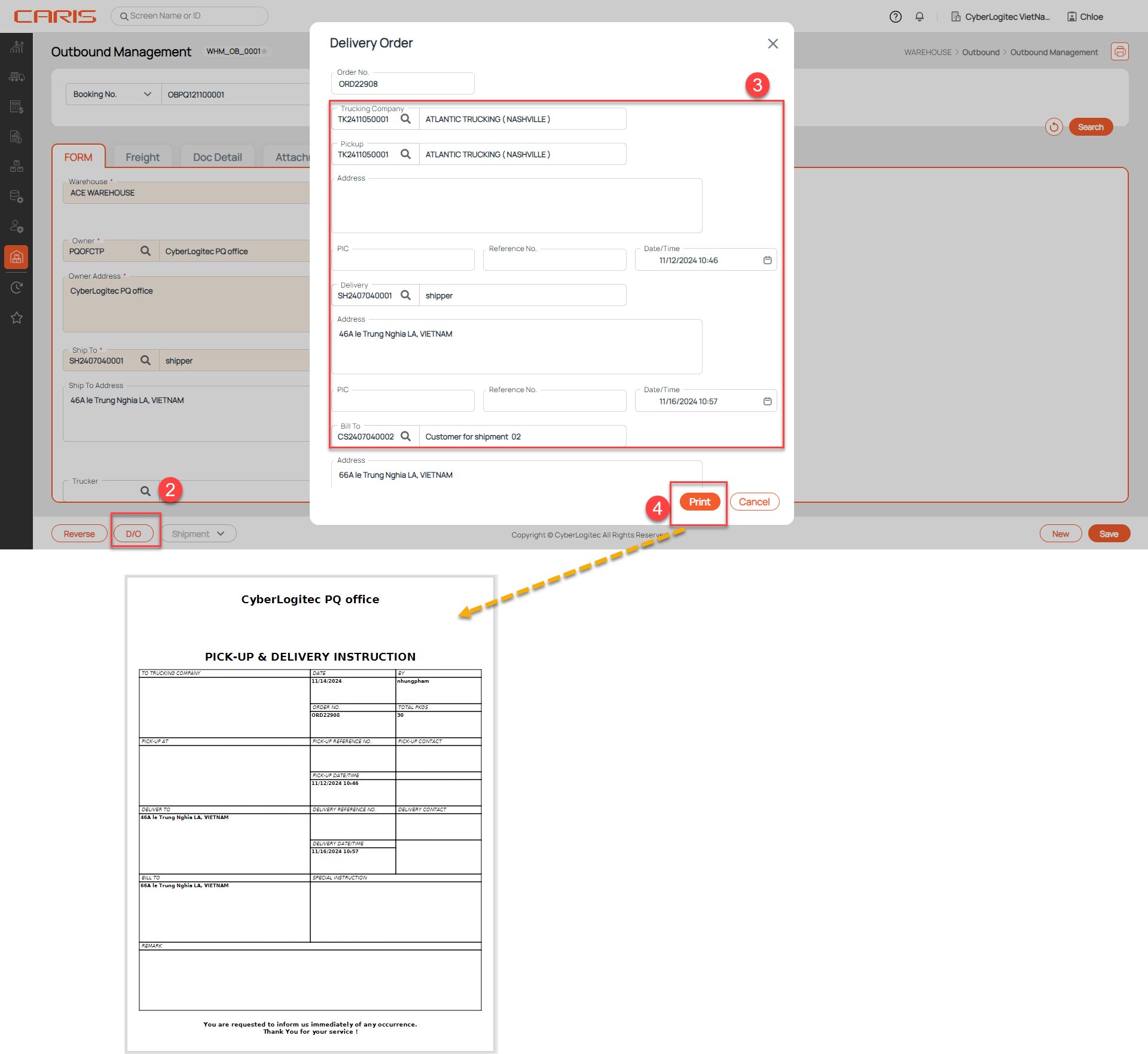1148x1054 pixels.
Task: Open the packages boxes icon in sidebar
Action: click(17, 167)
